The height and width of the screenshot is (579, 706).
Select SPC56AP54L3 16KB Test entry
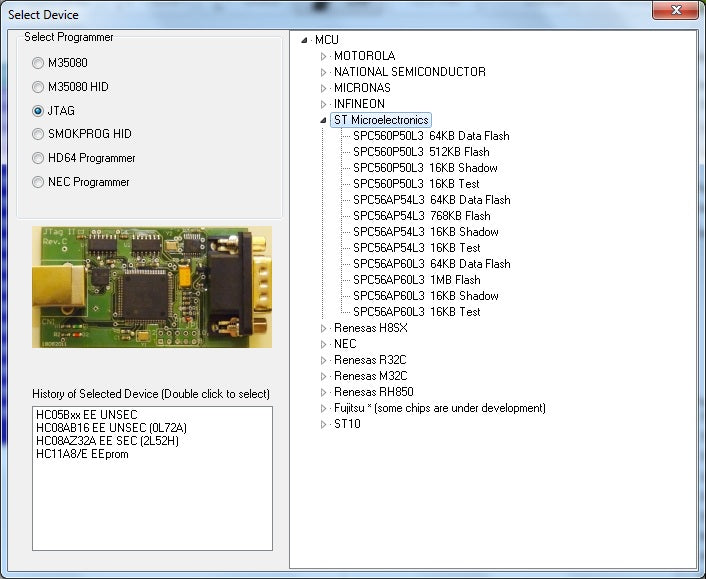click(x=416, y=248)
